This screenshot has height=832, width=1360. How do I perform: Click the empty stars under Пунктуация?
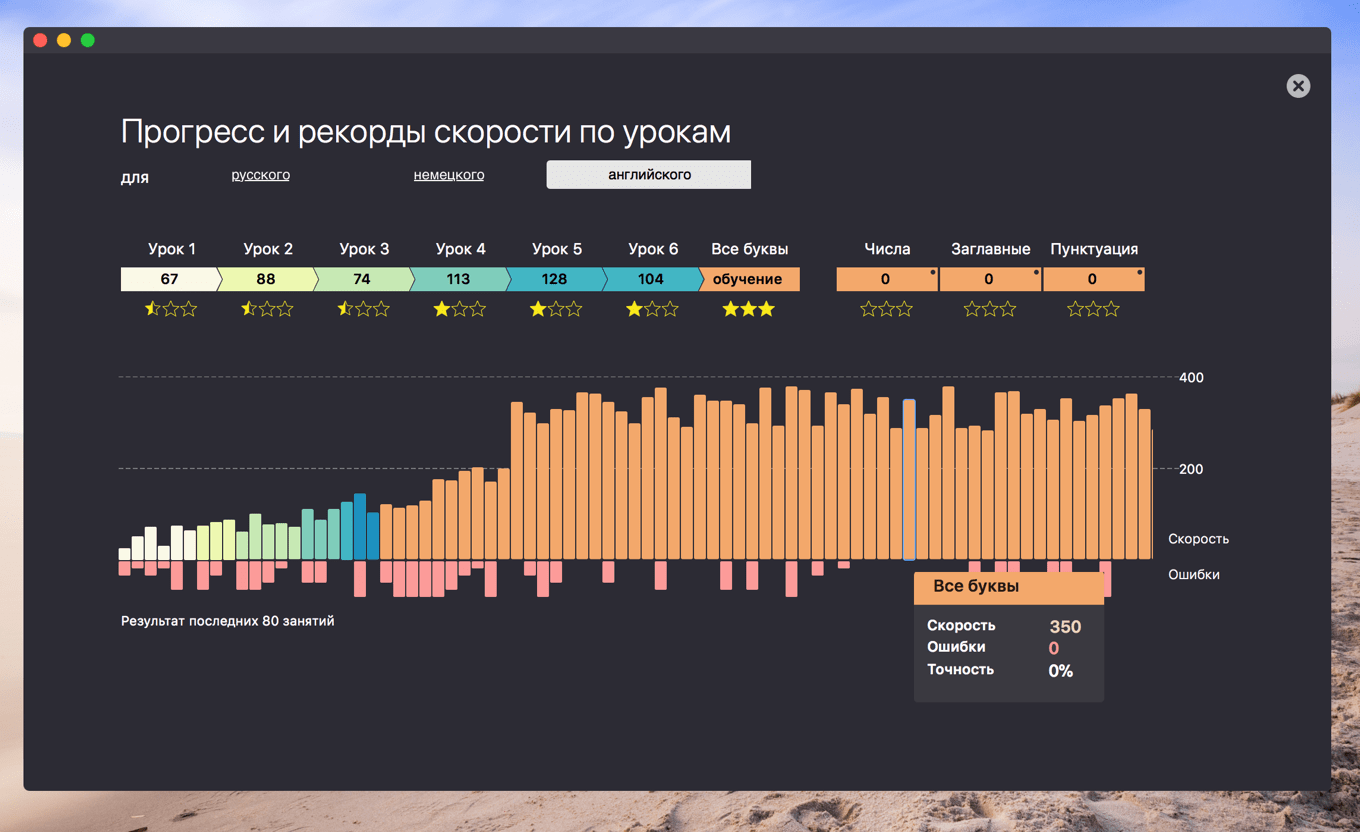(1093, 309)
